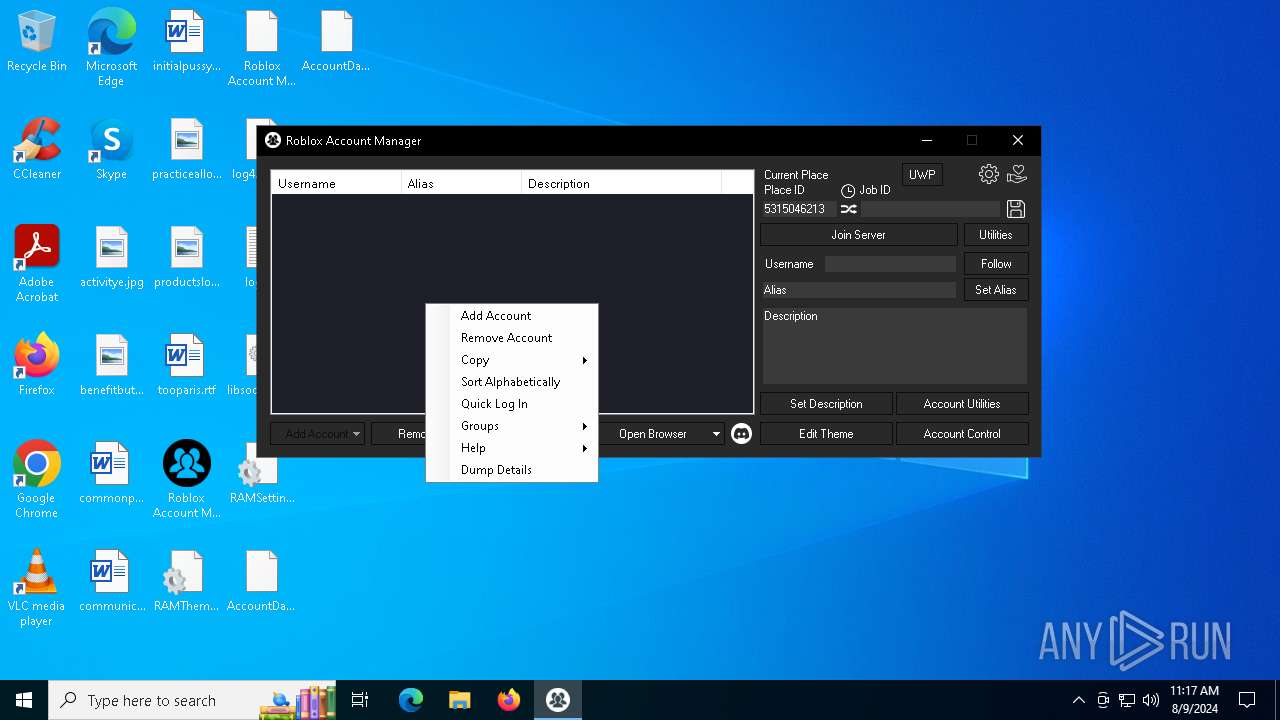This screenshot has width=1280, height=720.
Task: Select Sort Alphabetically menu entry
Action: [x=512, y=382]
